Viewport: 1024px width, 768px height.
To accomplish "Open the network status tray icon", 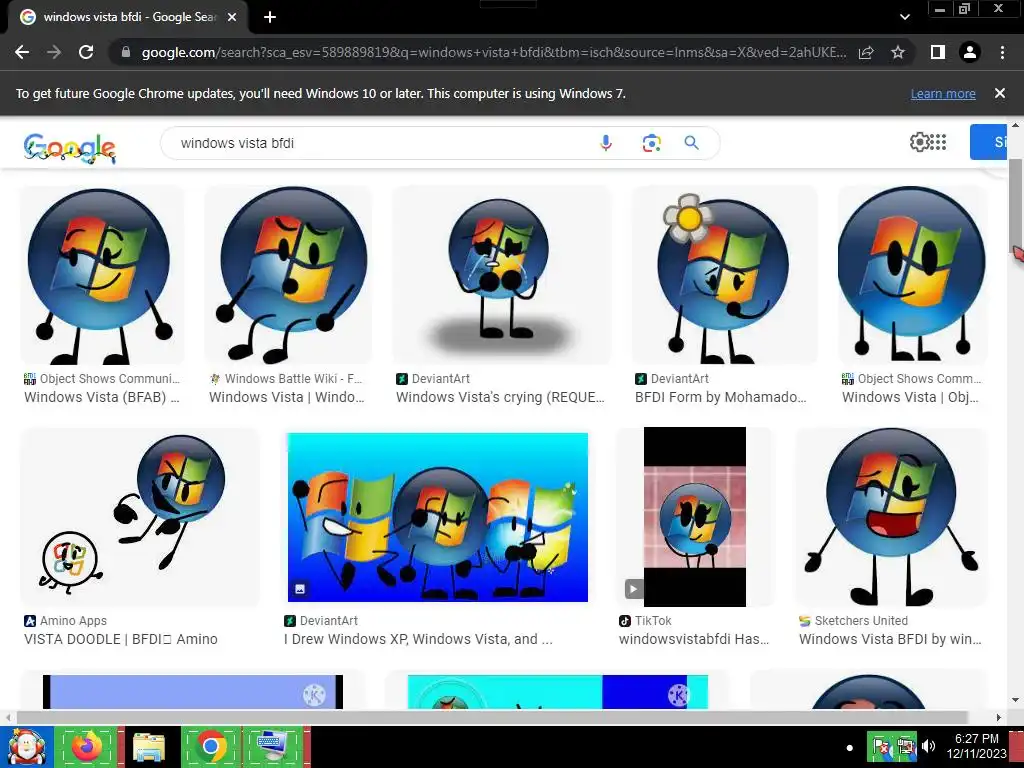I will (x=906, y=746).
